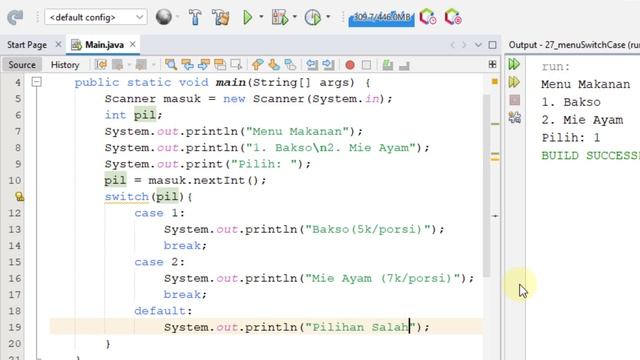Switch to the Source view
The image size is (640, 360).
pyautogui.click(x=22, y=64)
